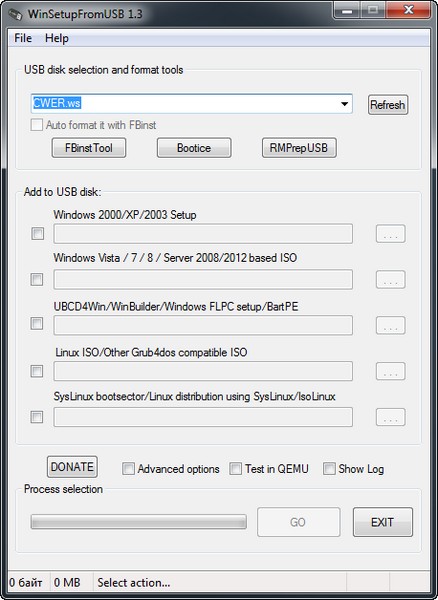438x600 pixels.
Task: Click the DONATE button
Action: tap(72, 467)
